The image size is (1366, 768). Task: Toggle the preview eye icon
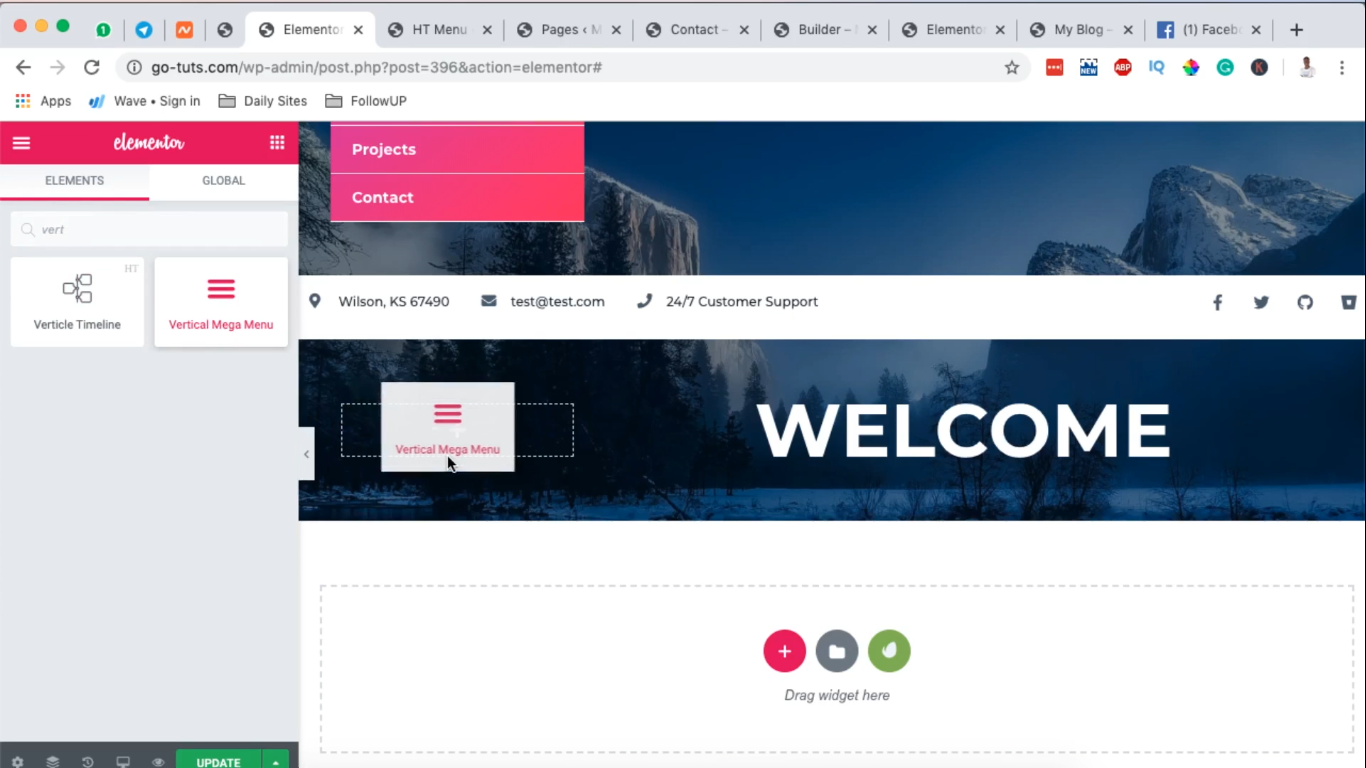click(158, 762)
